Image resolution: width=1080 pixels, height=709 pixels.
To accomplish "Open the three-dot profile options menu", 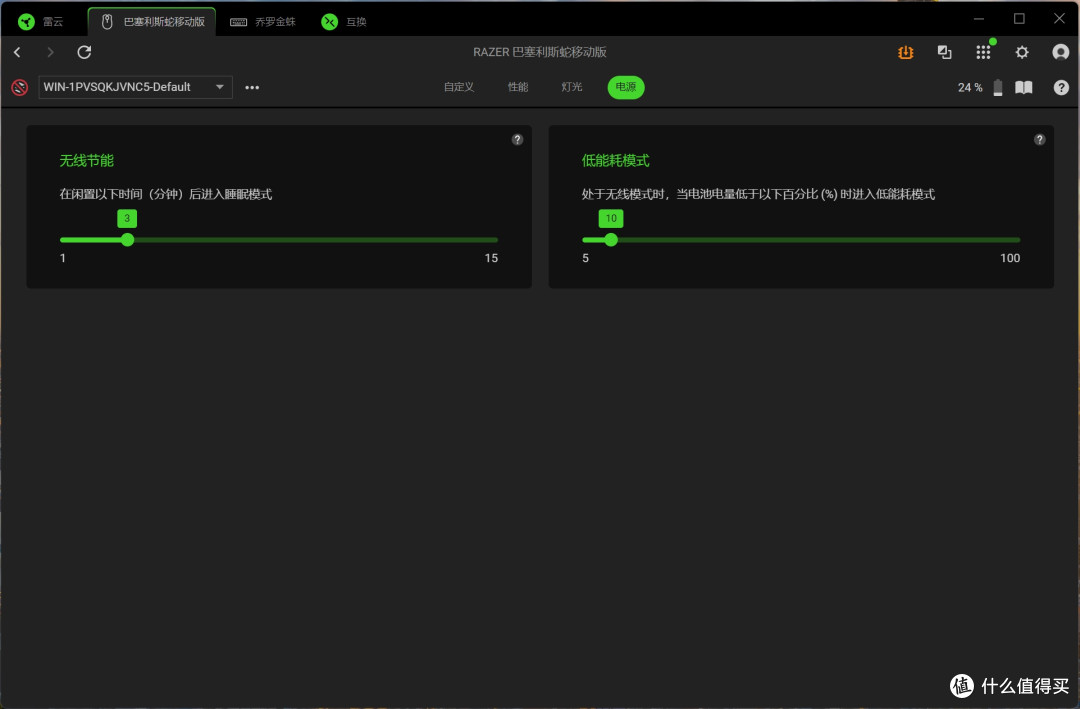I will pyautogui.click(x=252, y=88).
